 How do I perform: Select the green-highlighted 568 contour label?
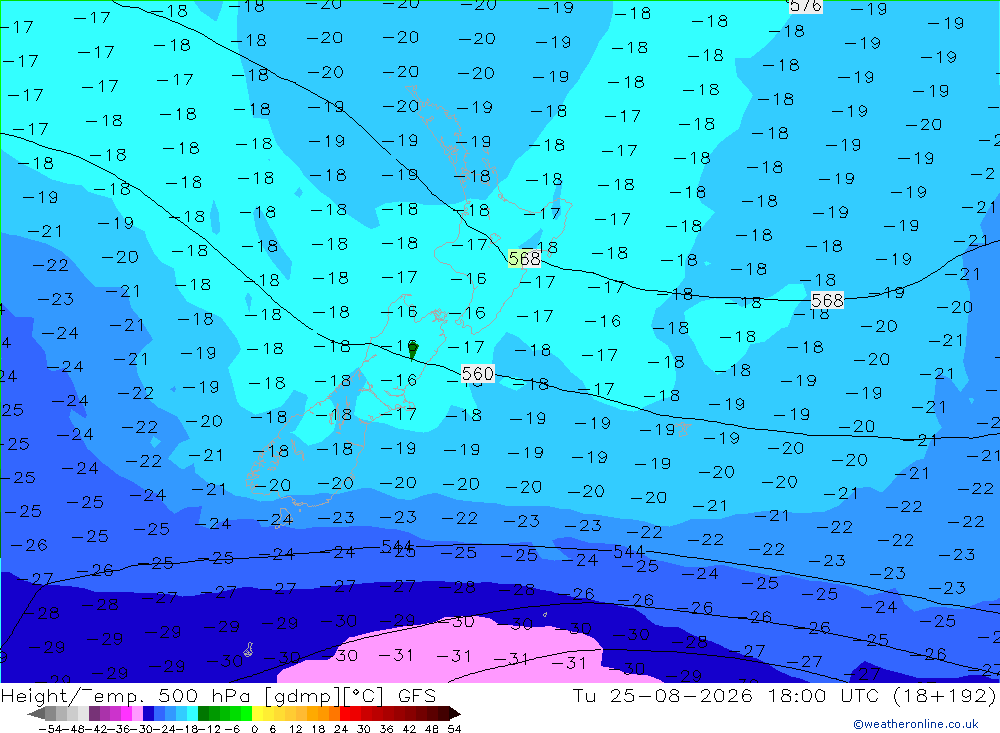click(x=524, y=258)
